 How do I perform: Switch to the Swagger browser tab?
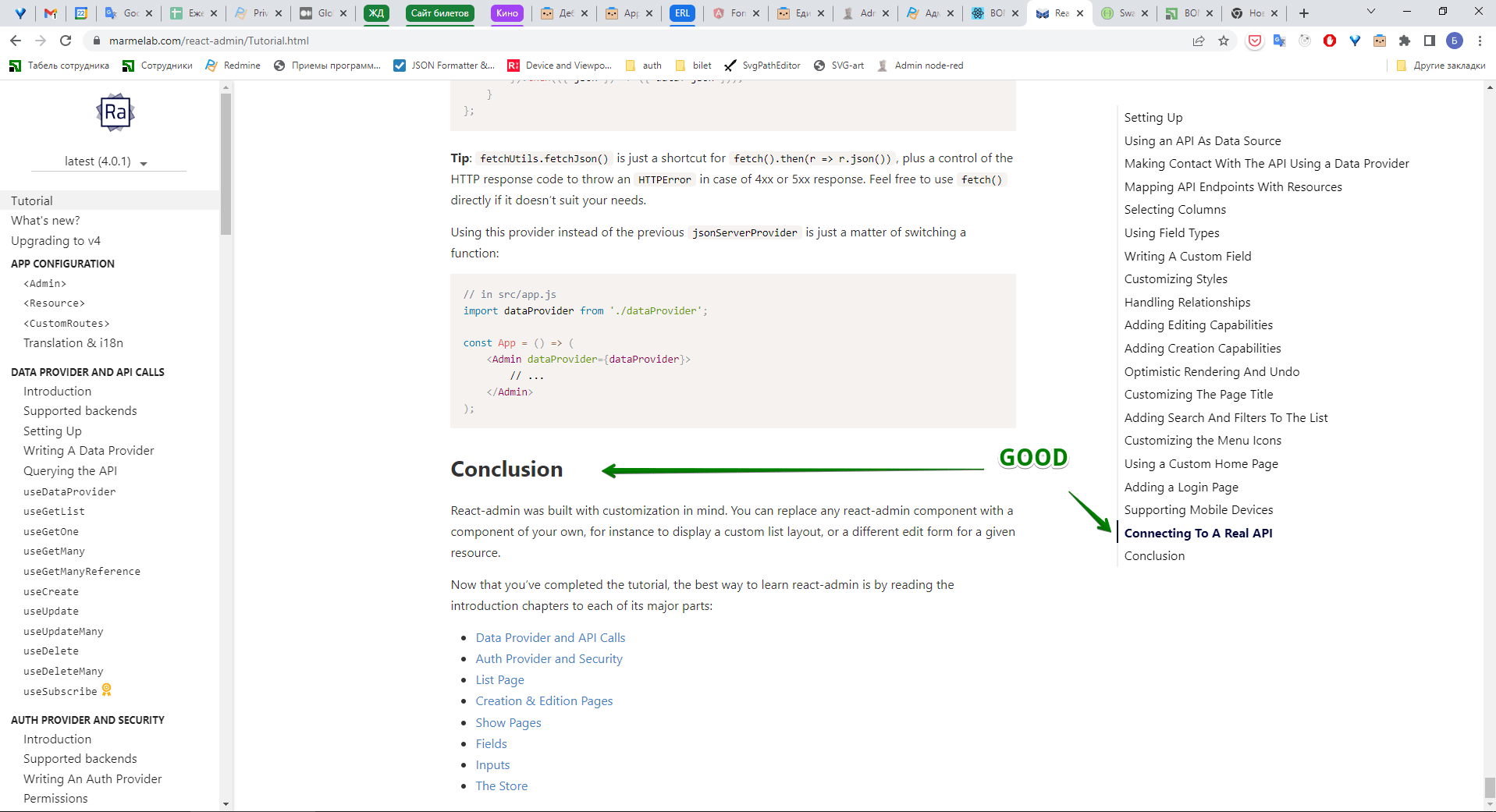tap(1124, 12)
